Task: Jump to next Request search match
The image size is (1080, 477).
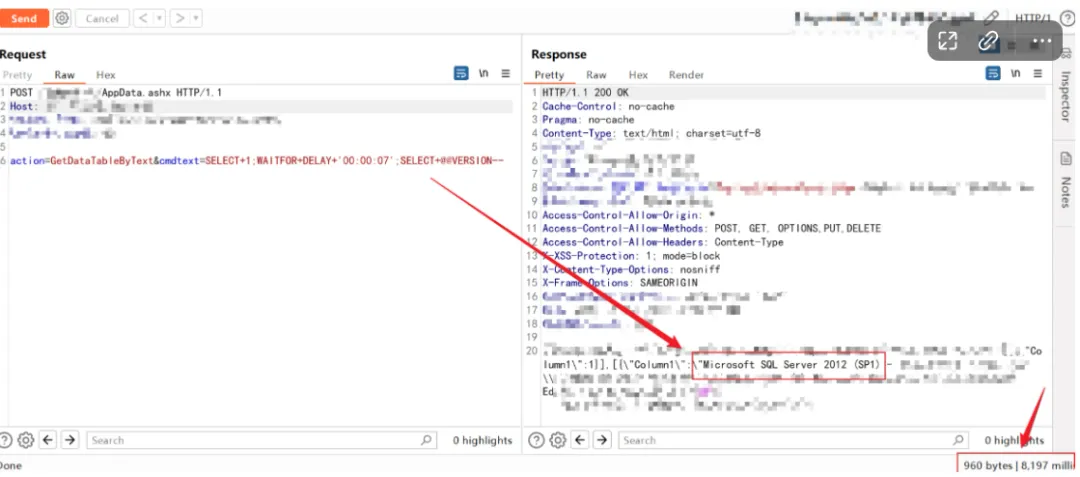Action: (x=70, y=440)
